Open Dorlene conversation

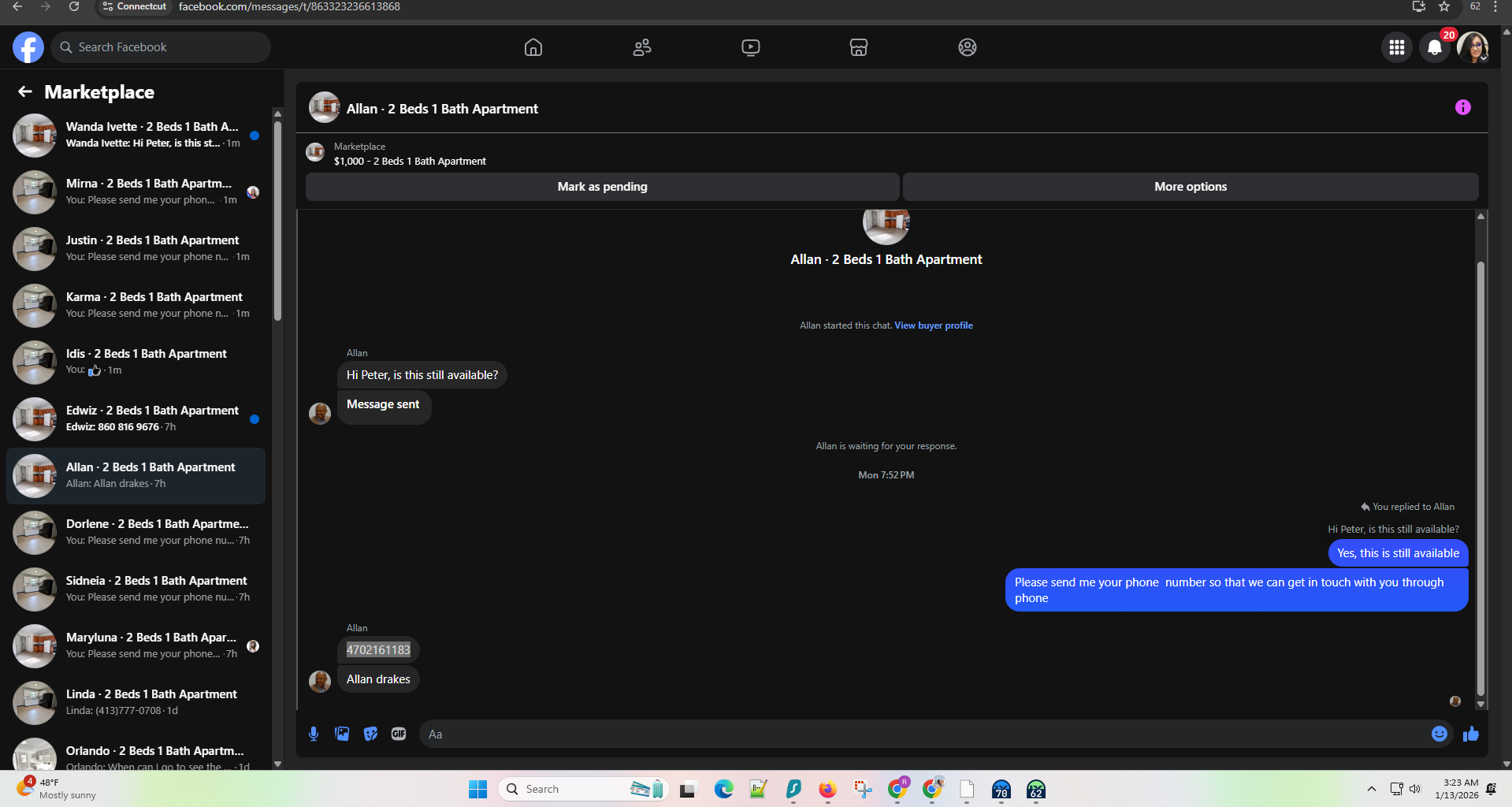(136, 533)
